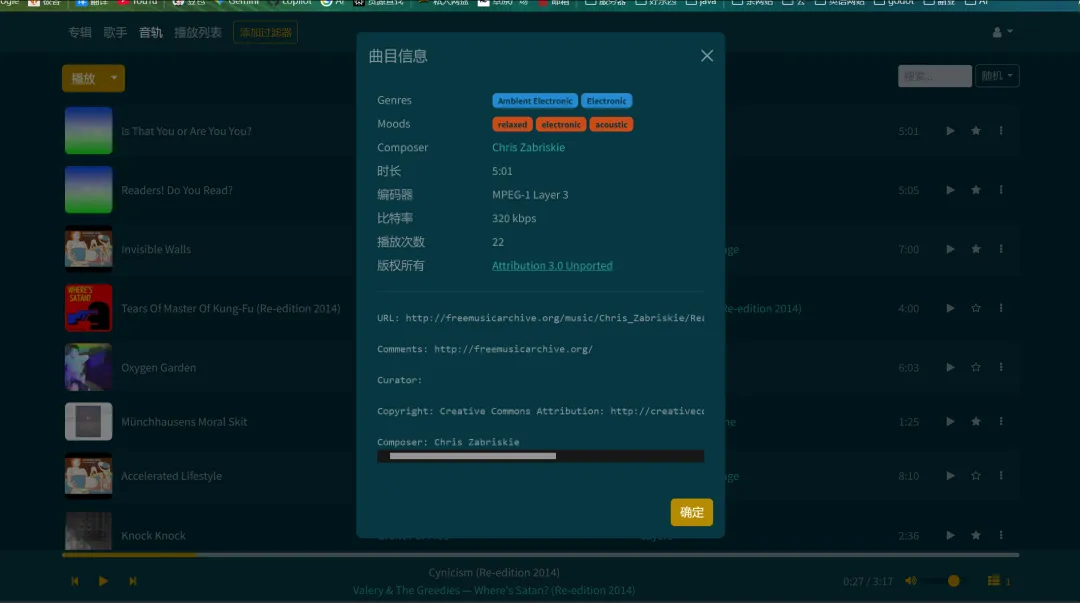Viewport: 1080px width, 603px height.
Task: Expand the 播放 button dropdown arrow
Action: tap(114, 78)
